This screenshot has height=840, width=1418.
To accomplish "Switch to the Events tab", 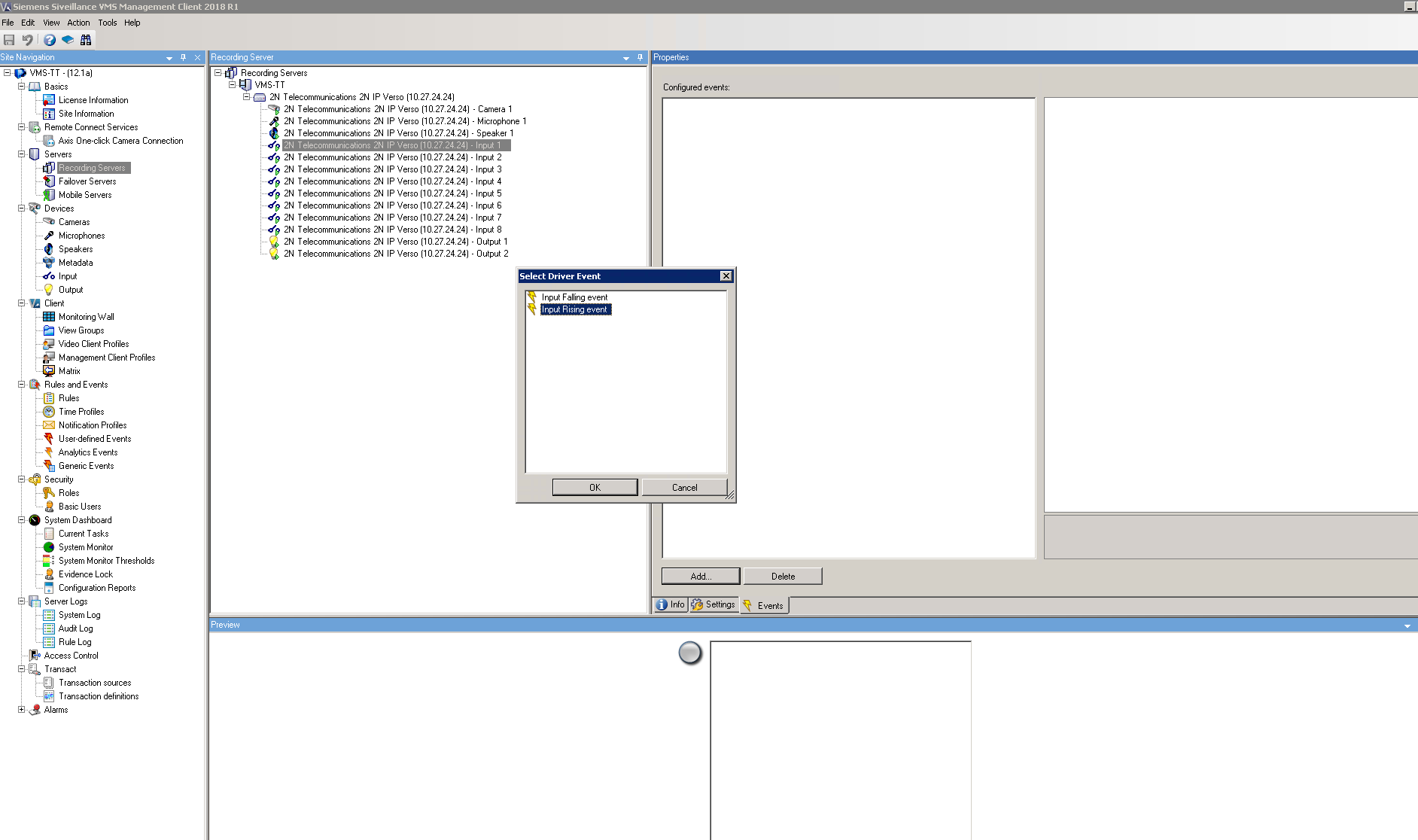I will click(764, 605).
